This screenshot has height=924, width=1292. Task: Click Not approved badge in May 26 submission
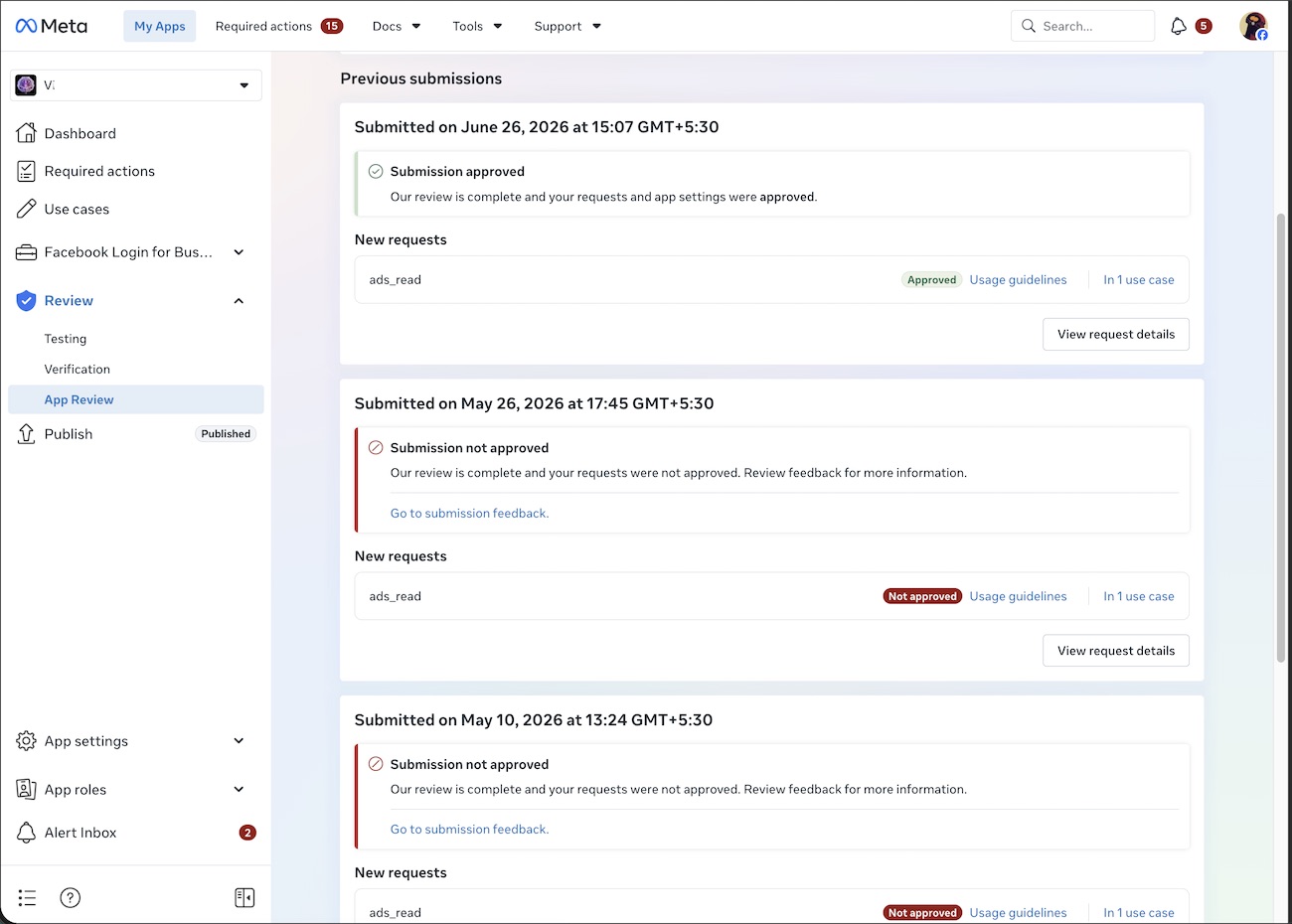[x=922, y=596]
